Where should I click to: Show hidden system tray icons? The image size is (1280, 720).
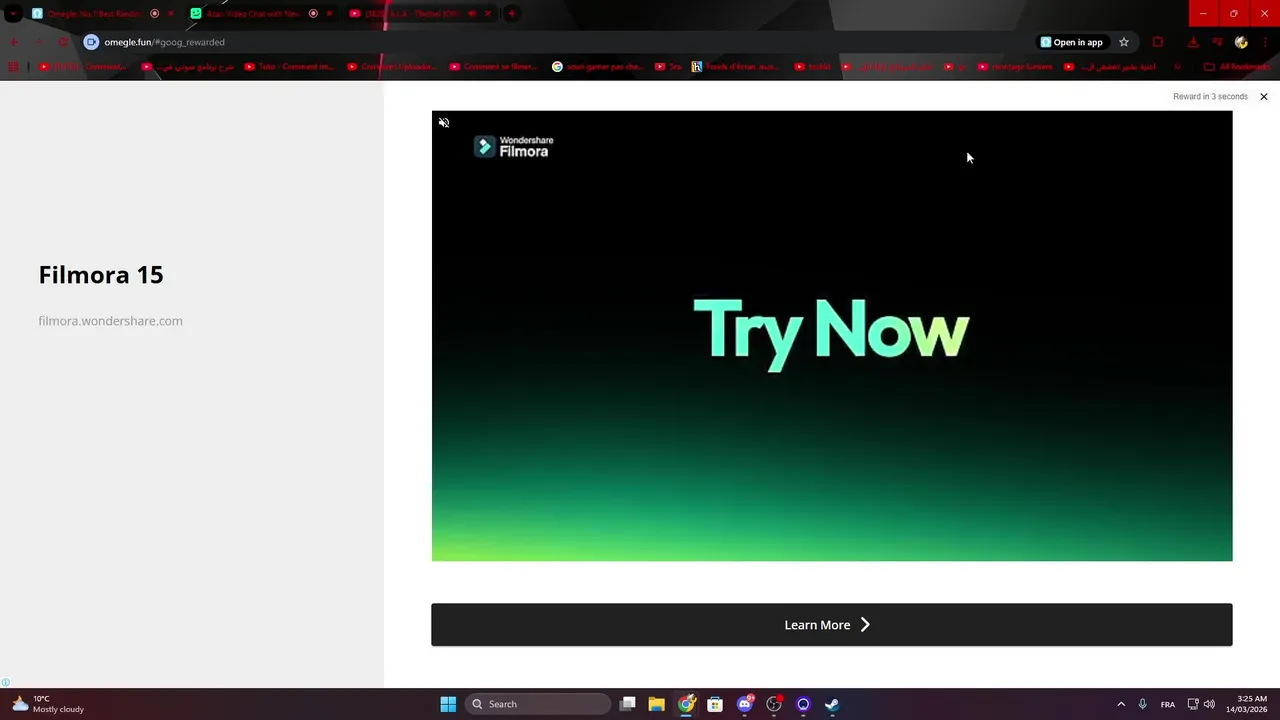coord(1121,704)
